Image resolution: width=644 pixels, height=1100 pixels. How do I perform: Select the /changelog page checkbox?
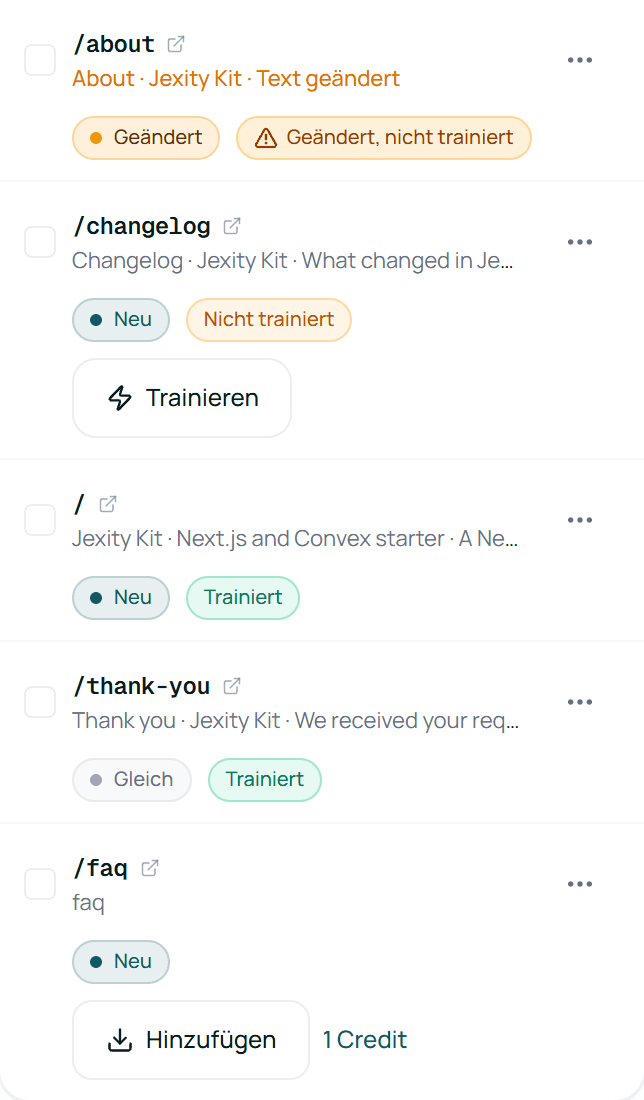[x=40, y=242]
